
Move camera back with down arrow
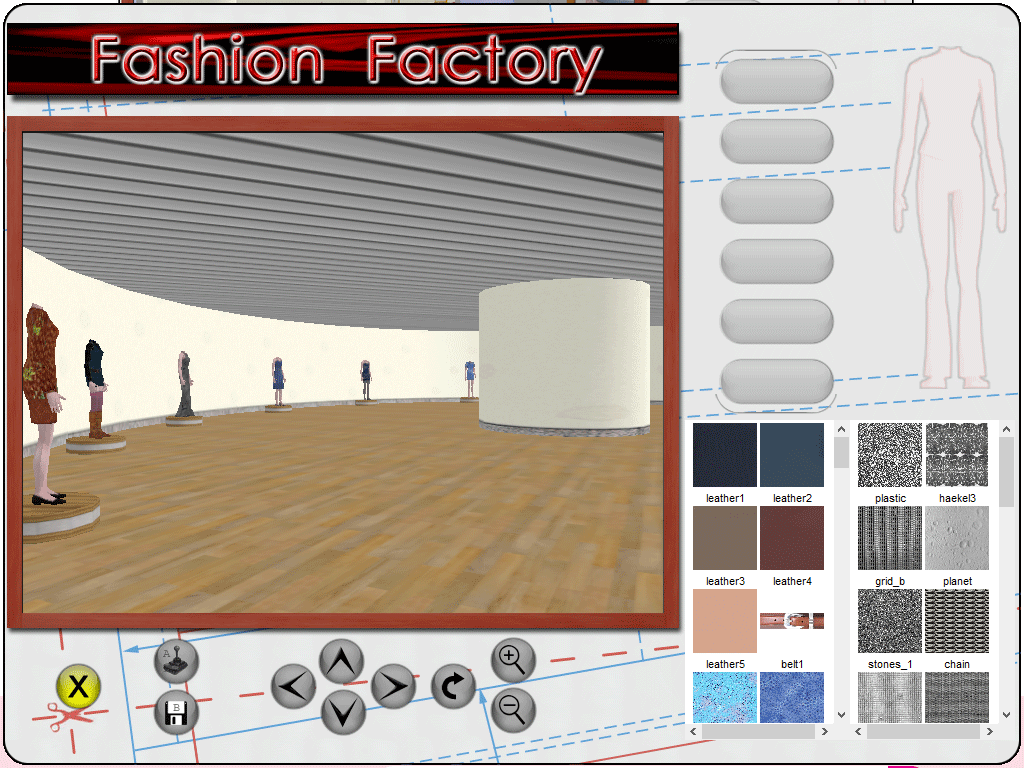[342, 711]
